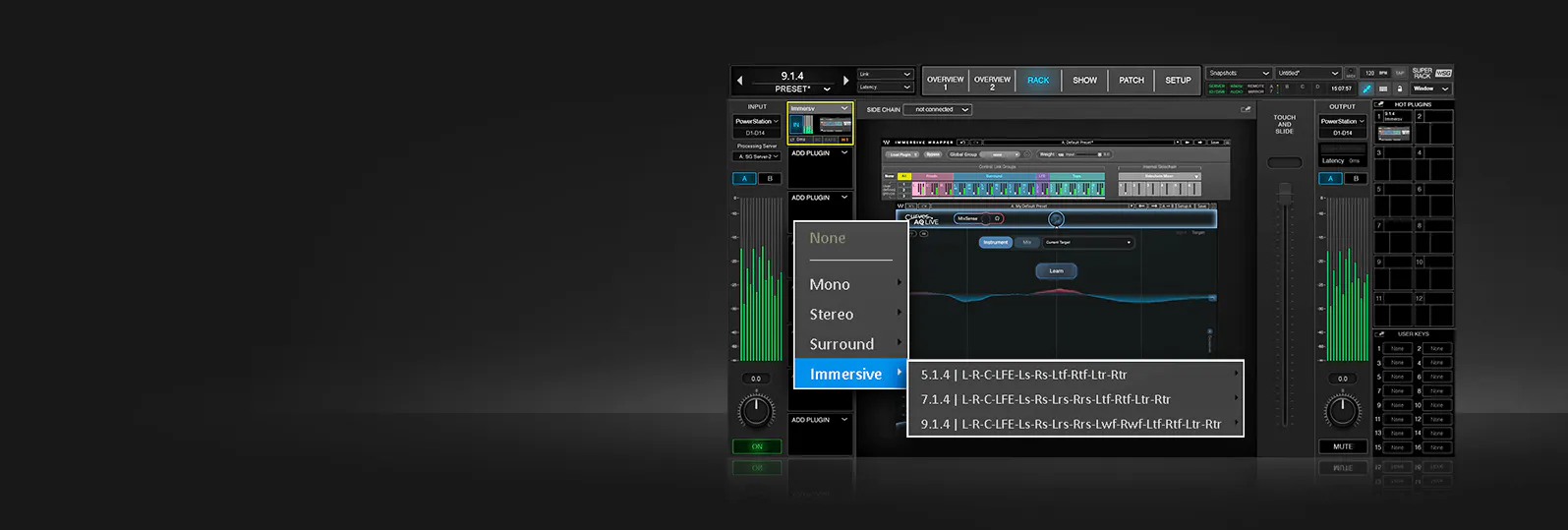
Task: Open the Surround submenu
Action: 851,344
